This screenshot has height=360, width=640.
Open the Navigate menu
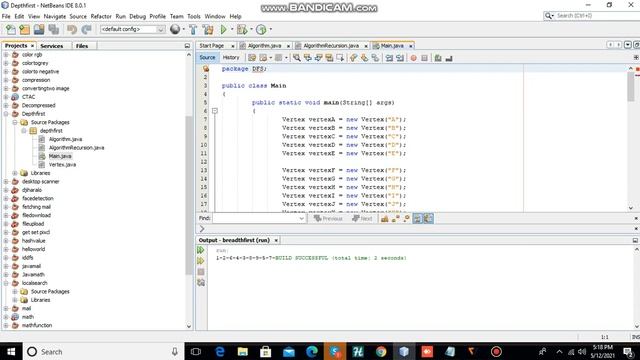[x=55, y=16]
